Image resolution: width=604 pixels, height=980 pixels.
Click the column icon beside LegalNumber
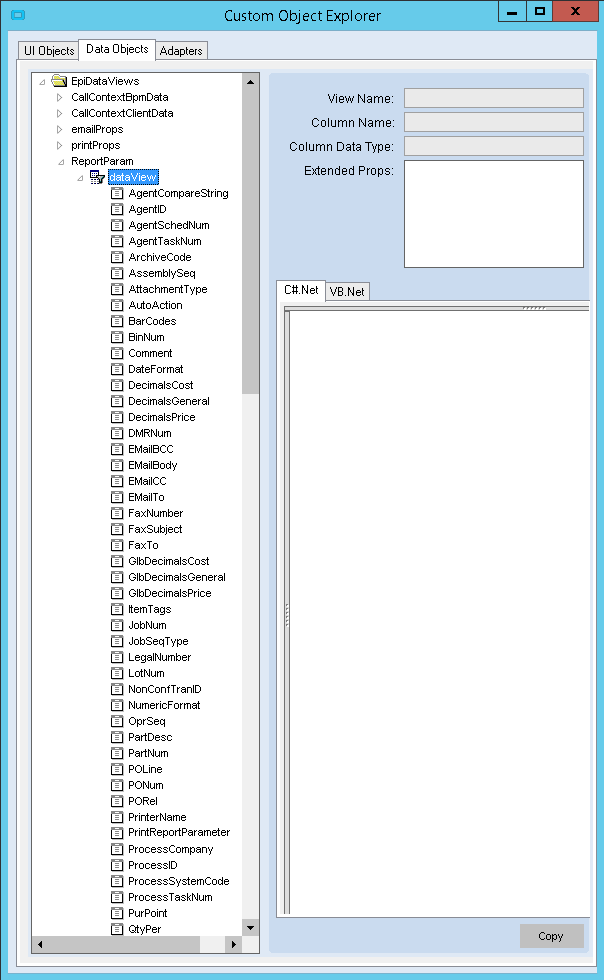pyautogui.click(x=117, y=657)
